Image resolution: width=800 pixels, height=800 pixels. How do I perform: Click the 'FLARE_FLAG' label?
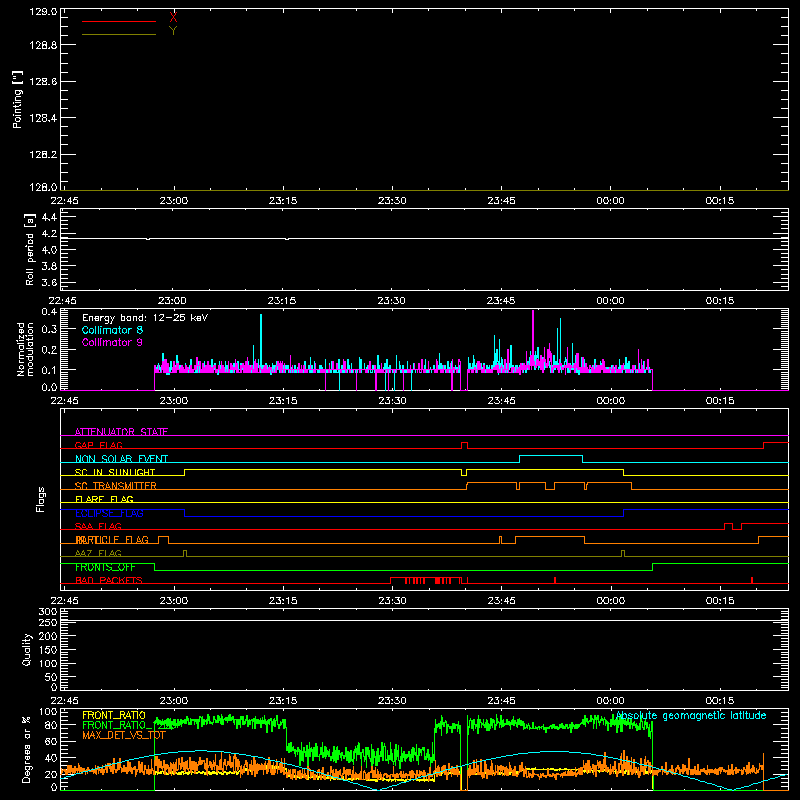point(104,499)
